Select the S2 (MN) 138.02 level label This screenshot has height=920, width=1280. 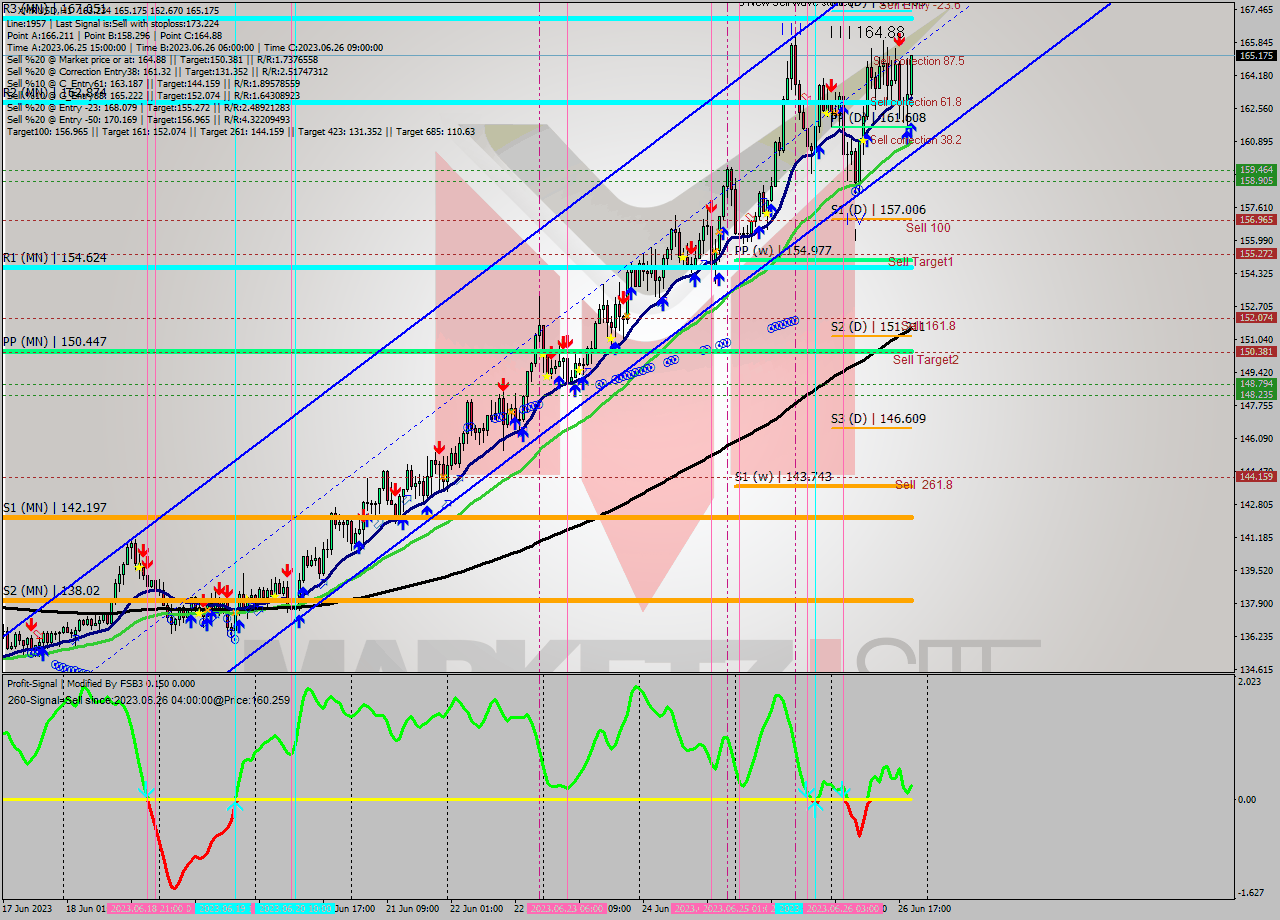pyautogui.click(x=50, y=591)
